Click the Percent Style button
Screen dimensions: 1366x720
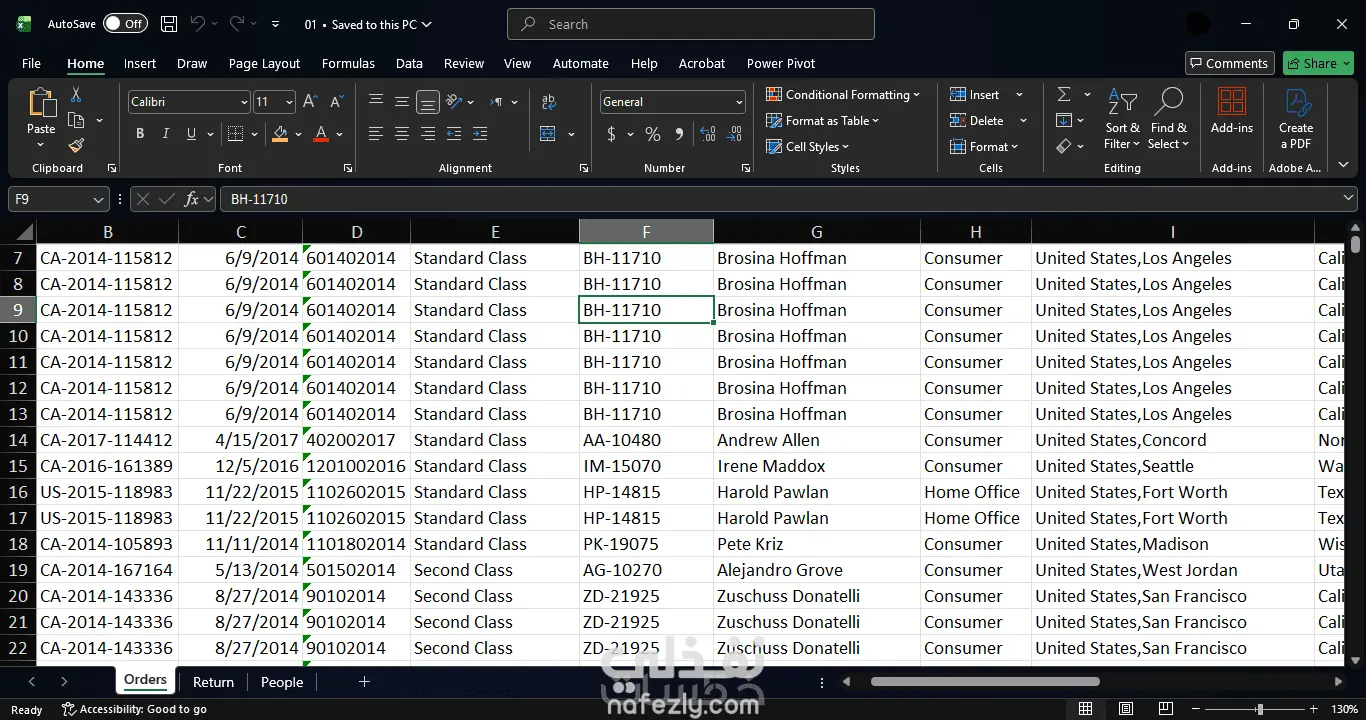click(653, 134)
